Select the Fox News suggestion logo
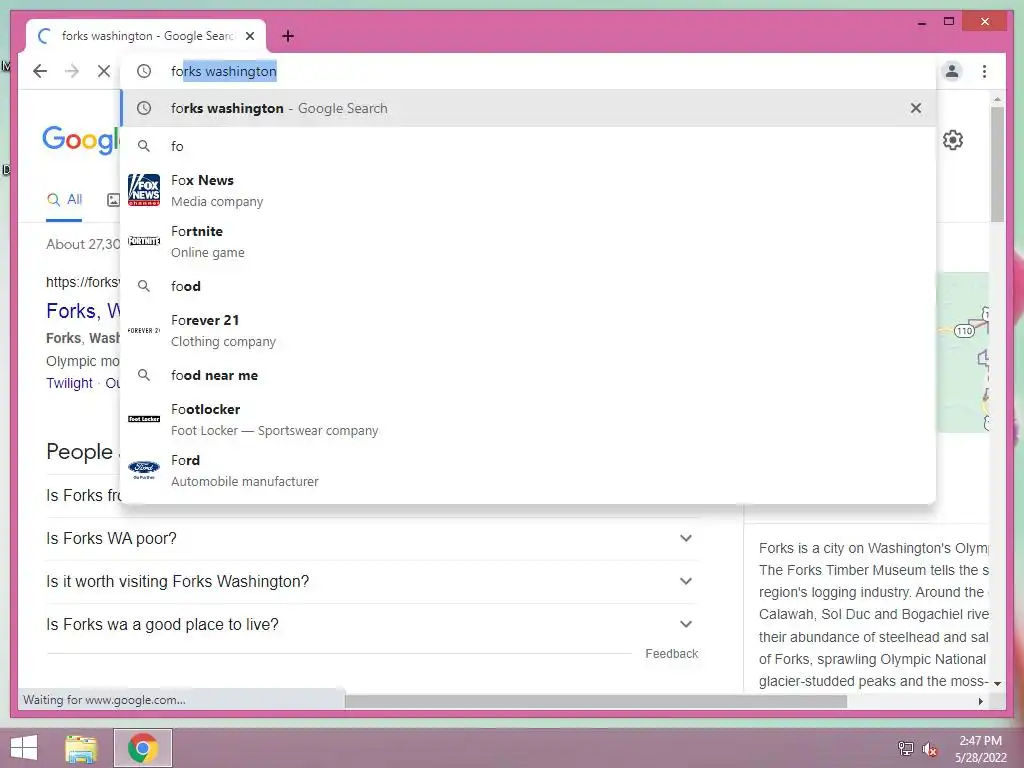1024x768 pixels. tap(144, 190)
